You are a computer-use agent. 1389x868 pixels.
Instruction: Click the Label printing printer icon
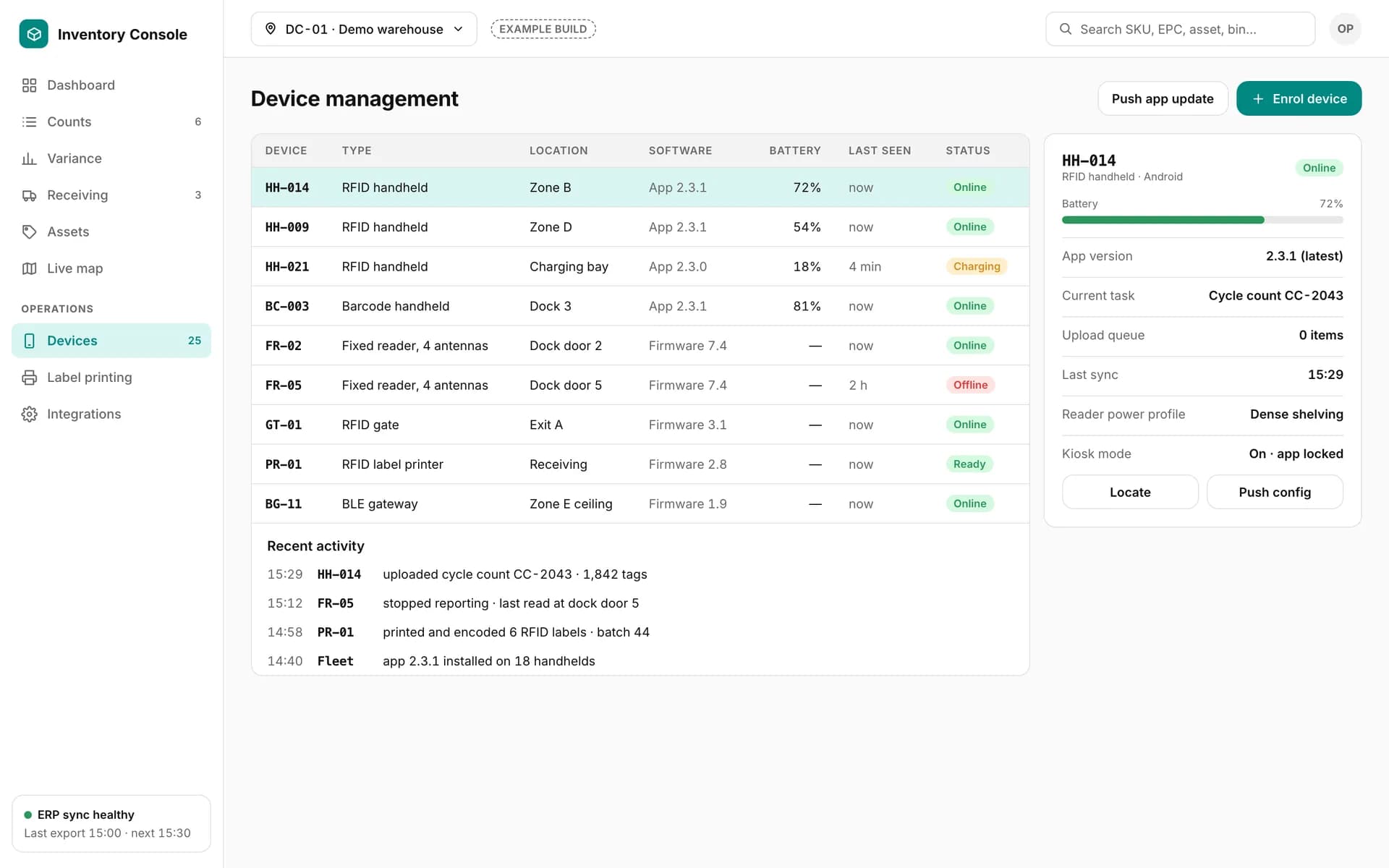pos(29,378)
